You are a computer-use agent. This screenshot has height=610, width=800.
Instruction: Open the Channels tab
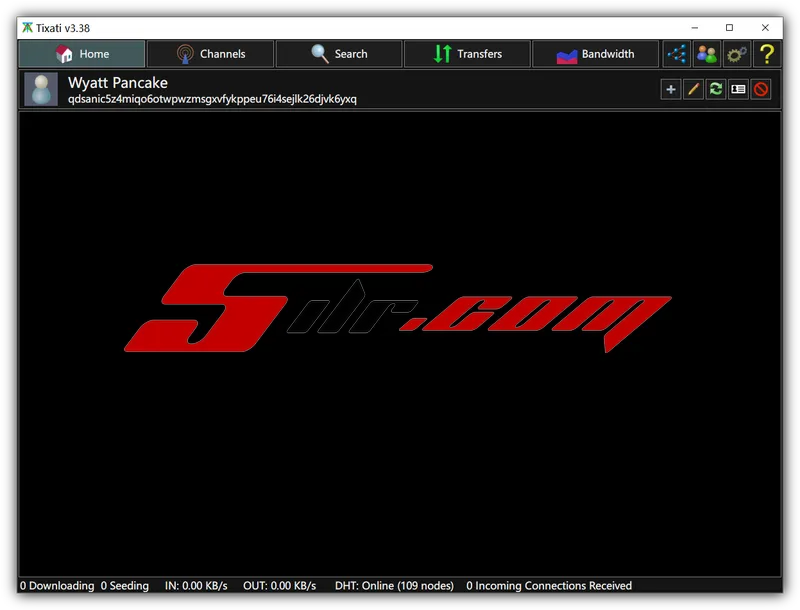(x=211, y=54)
